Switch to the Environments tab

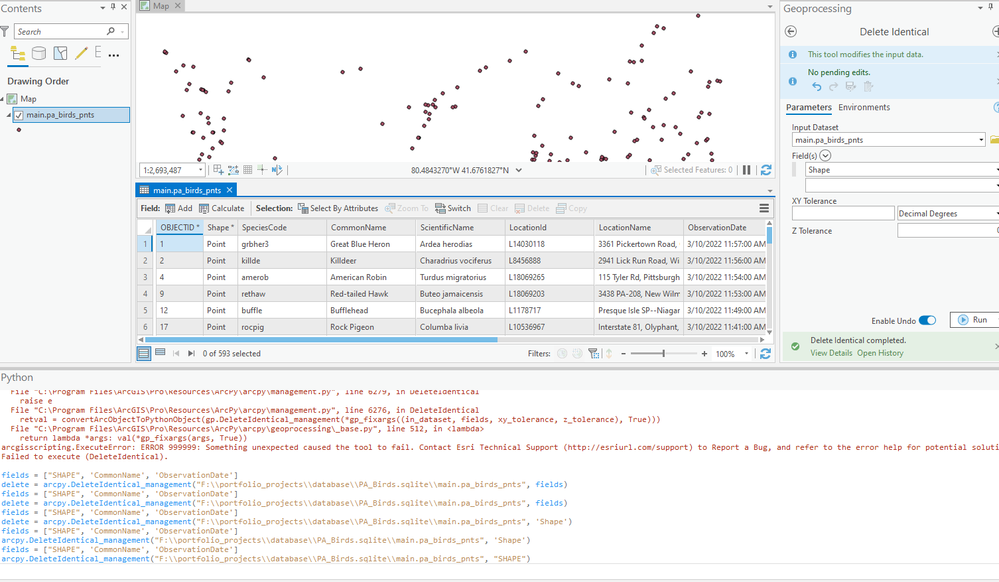(x=863, y=107)
